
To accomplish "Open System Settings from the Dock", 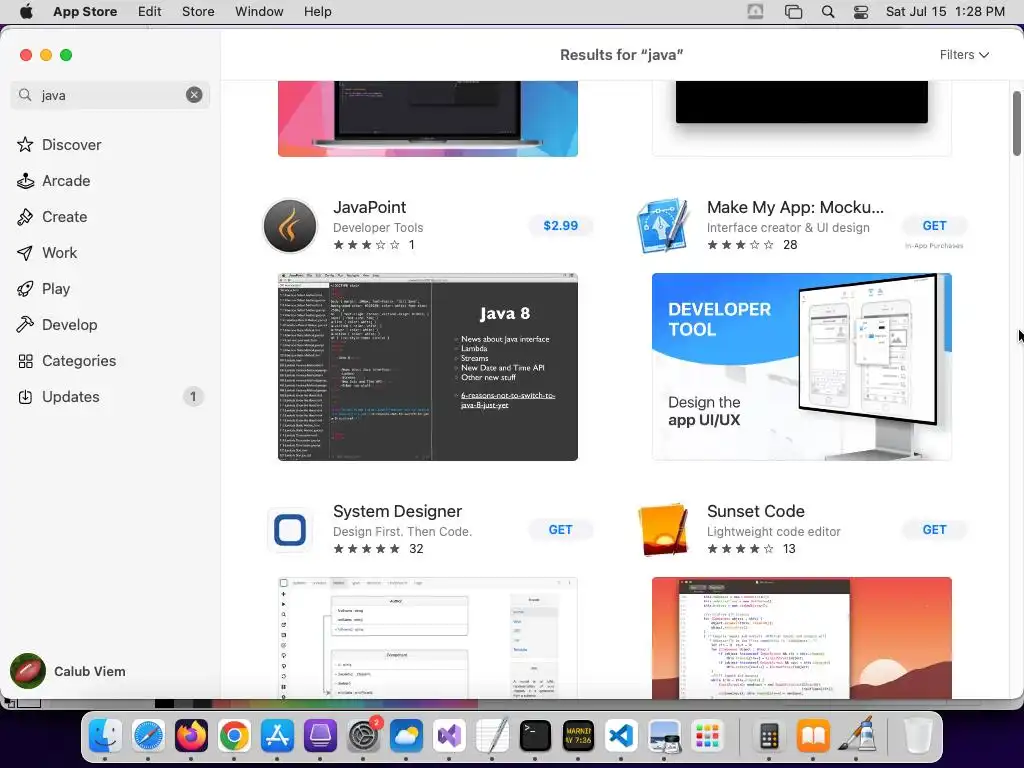I will click(x=363, y=736).
